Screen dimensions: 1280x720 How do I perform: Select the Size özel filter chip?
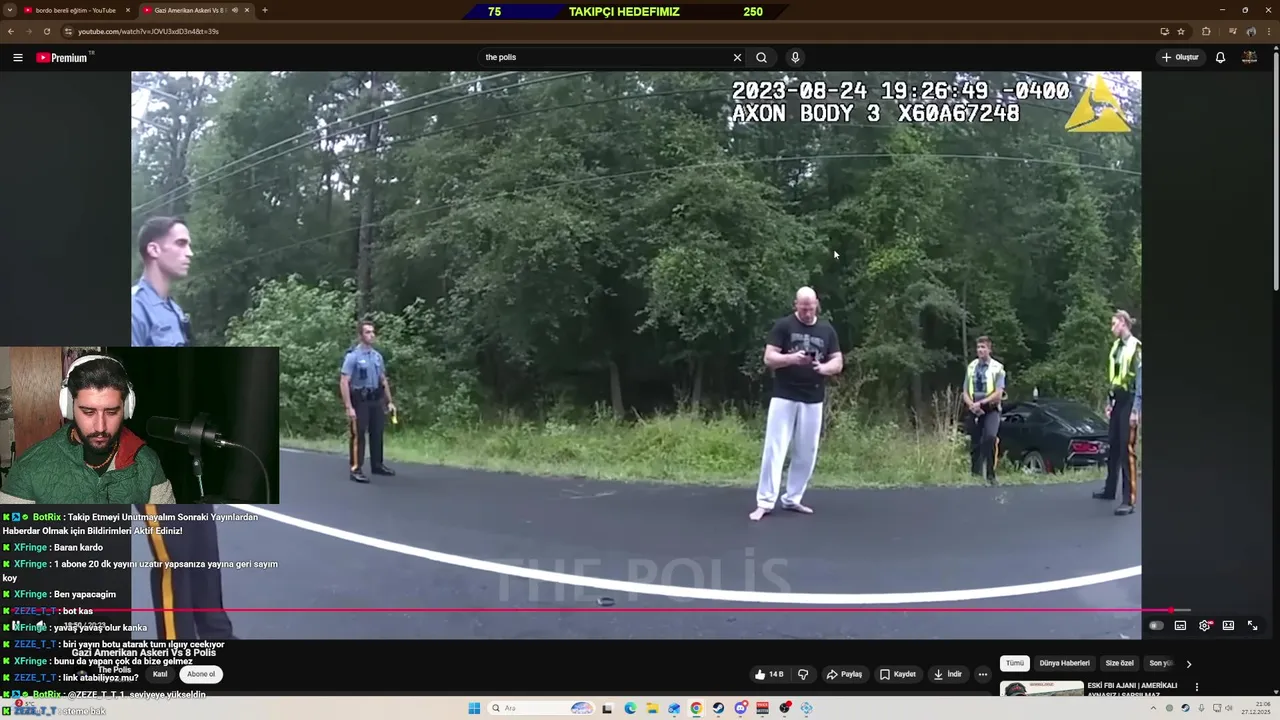(1119, 663)
